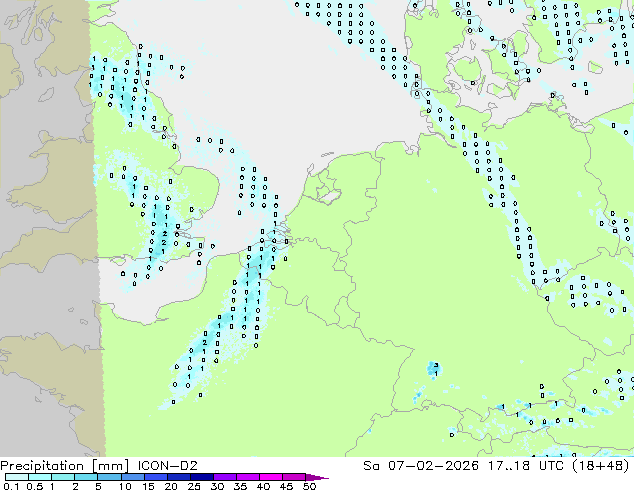
Task: Click the "Precipitation [mm]" title text
Action: [65, 466]
